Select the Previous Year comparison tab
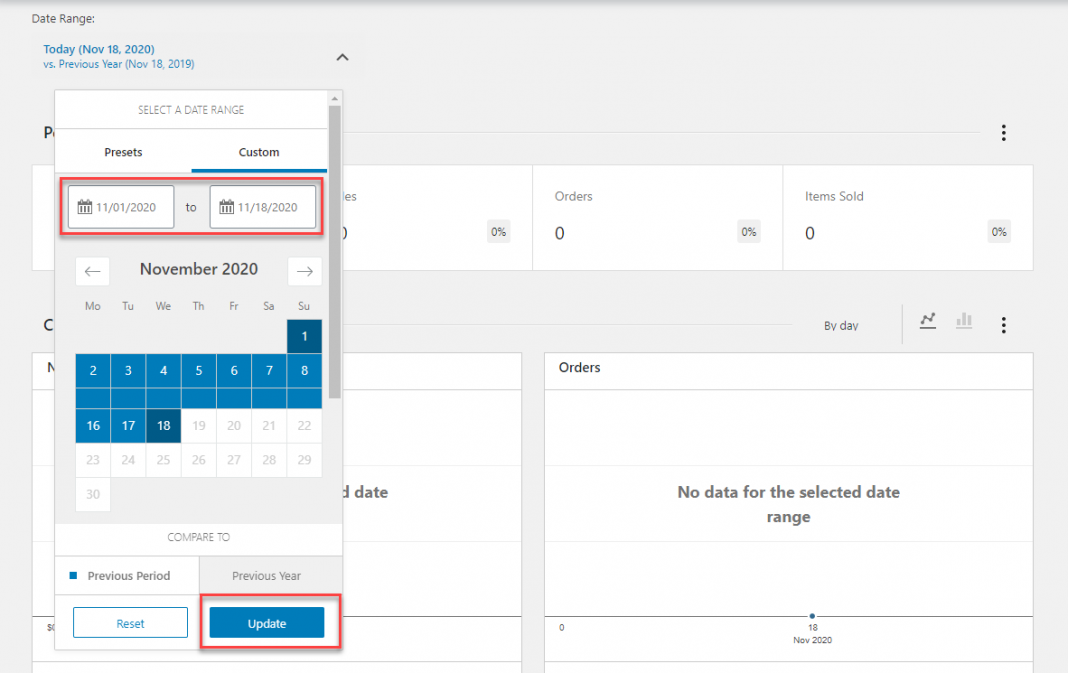 [268, 575]
